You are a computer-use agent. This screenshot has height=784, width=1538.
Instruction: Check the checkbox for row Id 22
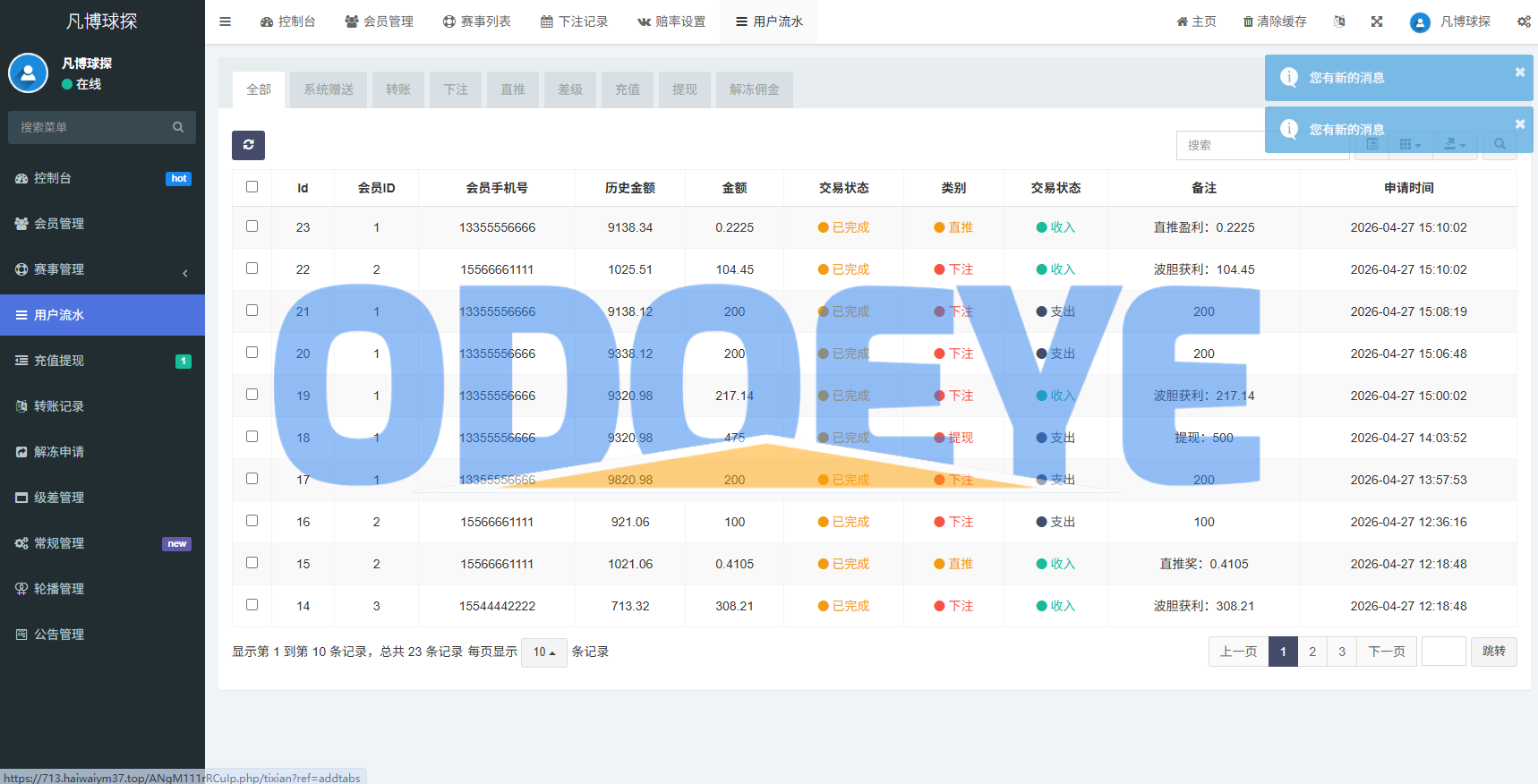(x=252, y=268)
